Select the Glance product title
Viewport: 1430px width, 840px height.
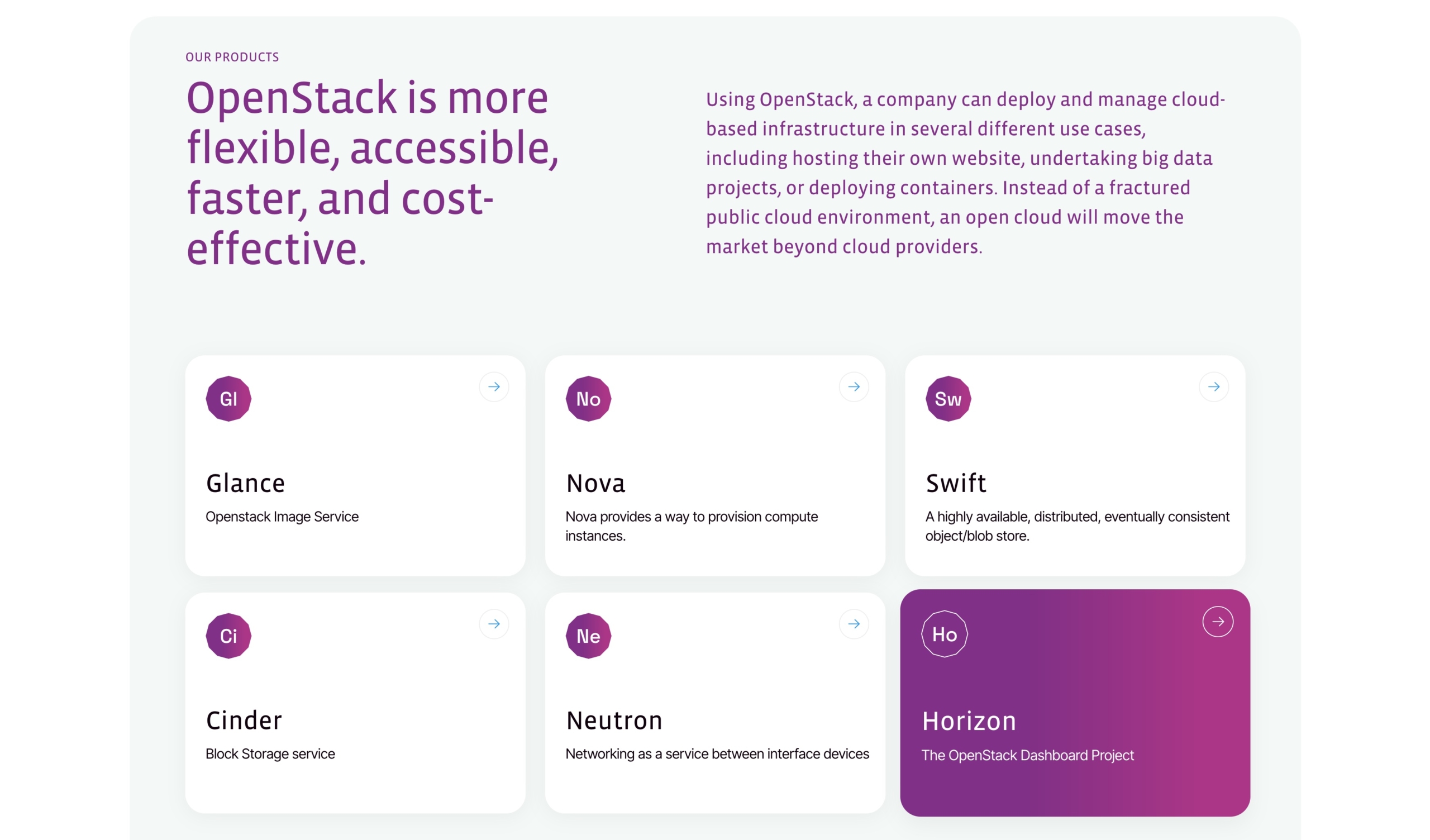click(x=245, y=483)
